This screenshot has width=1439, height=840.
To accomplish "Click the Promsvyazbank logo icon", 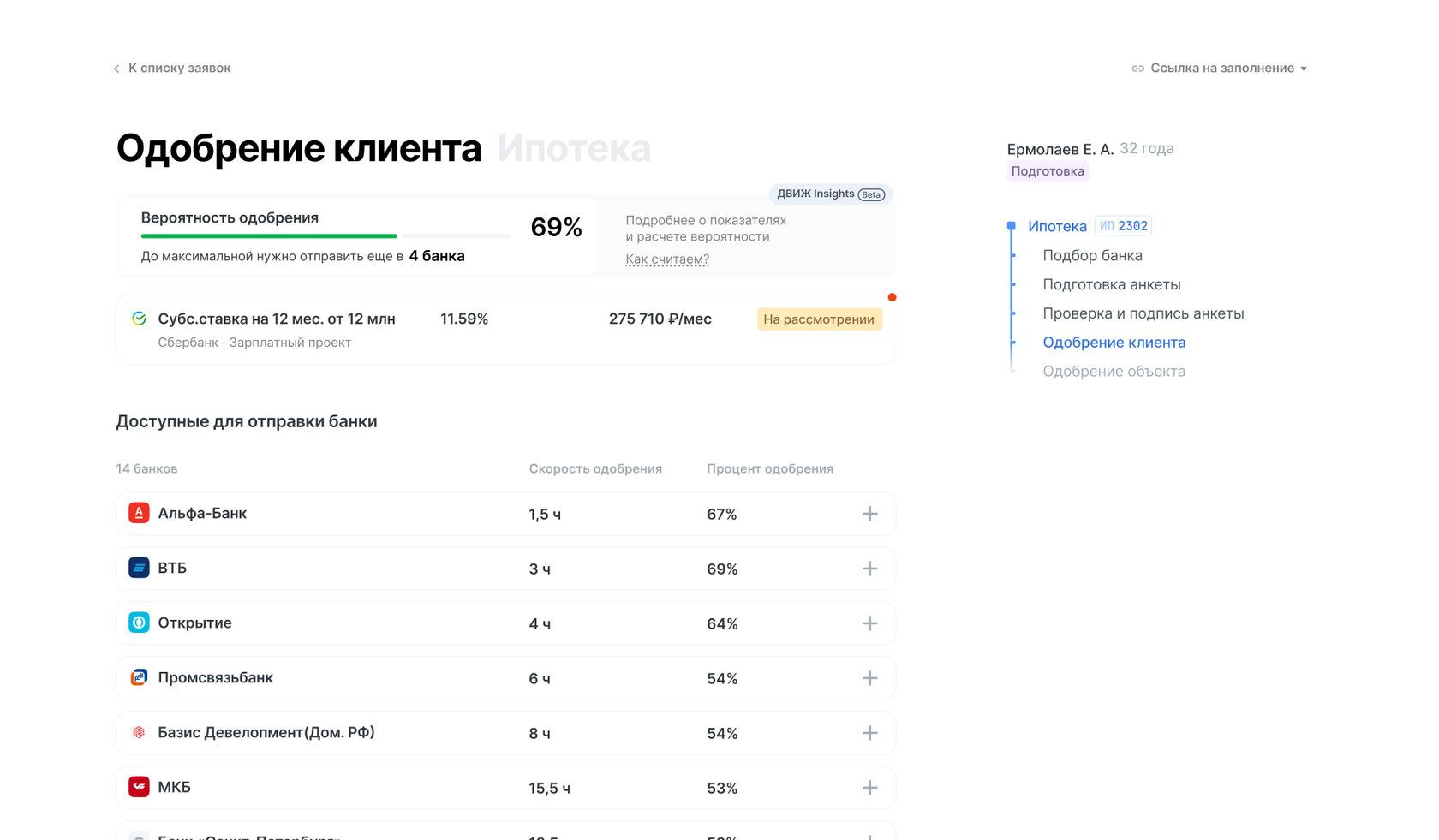I will (139, 677).
